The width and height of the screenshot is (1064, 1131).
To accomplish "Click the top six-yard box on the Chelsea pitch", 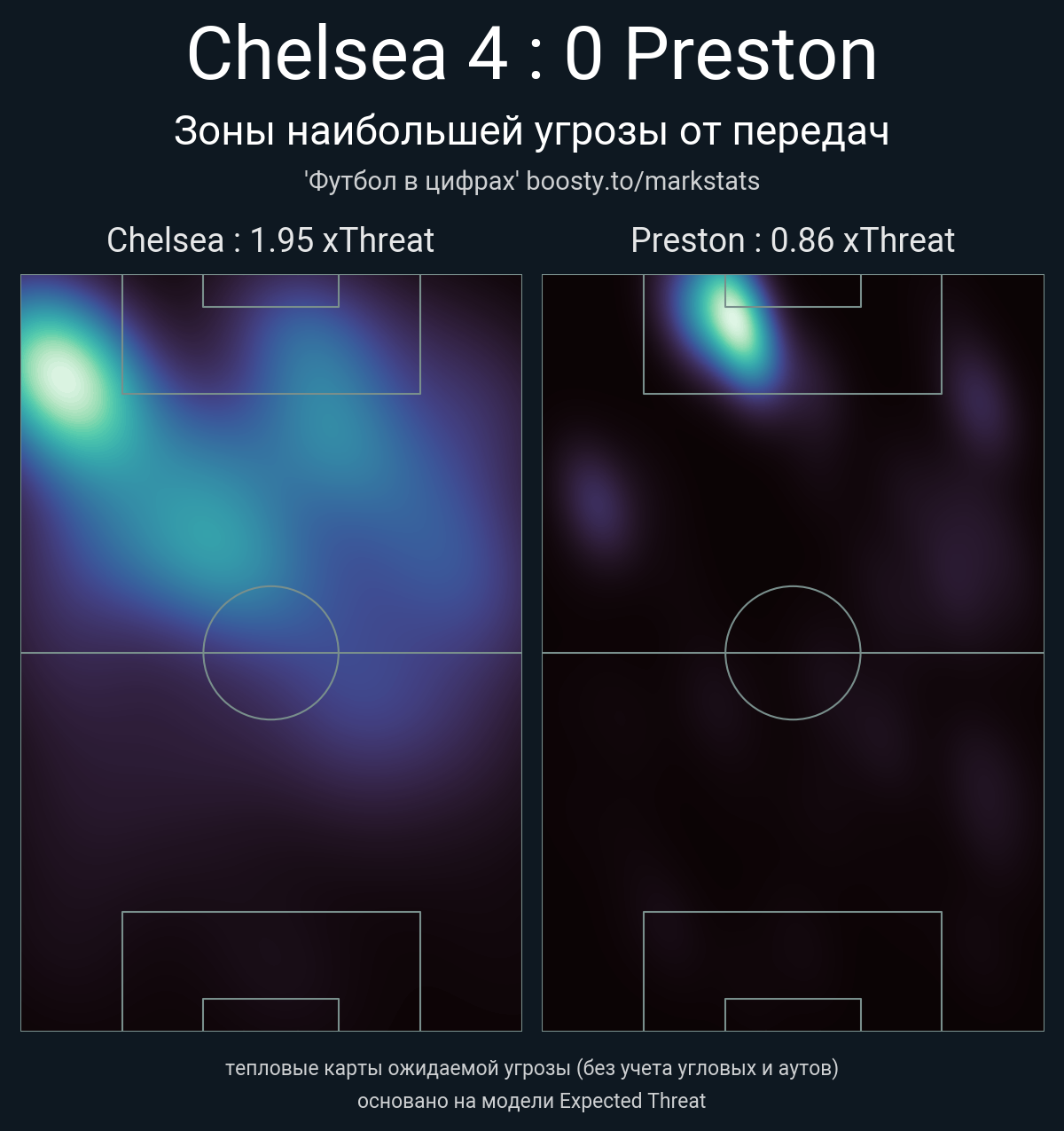I will tap(271, 291).
